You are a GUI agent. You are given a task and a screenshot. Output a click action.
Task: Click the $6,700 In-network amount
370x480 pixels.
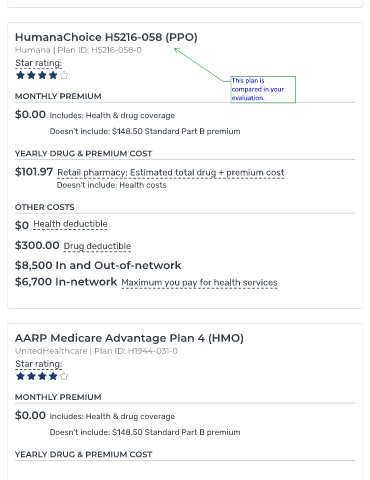[x=66, y=282]
